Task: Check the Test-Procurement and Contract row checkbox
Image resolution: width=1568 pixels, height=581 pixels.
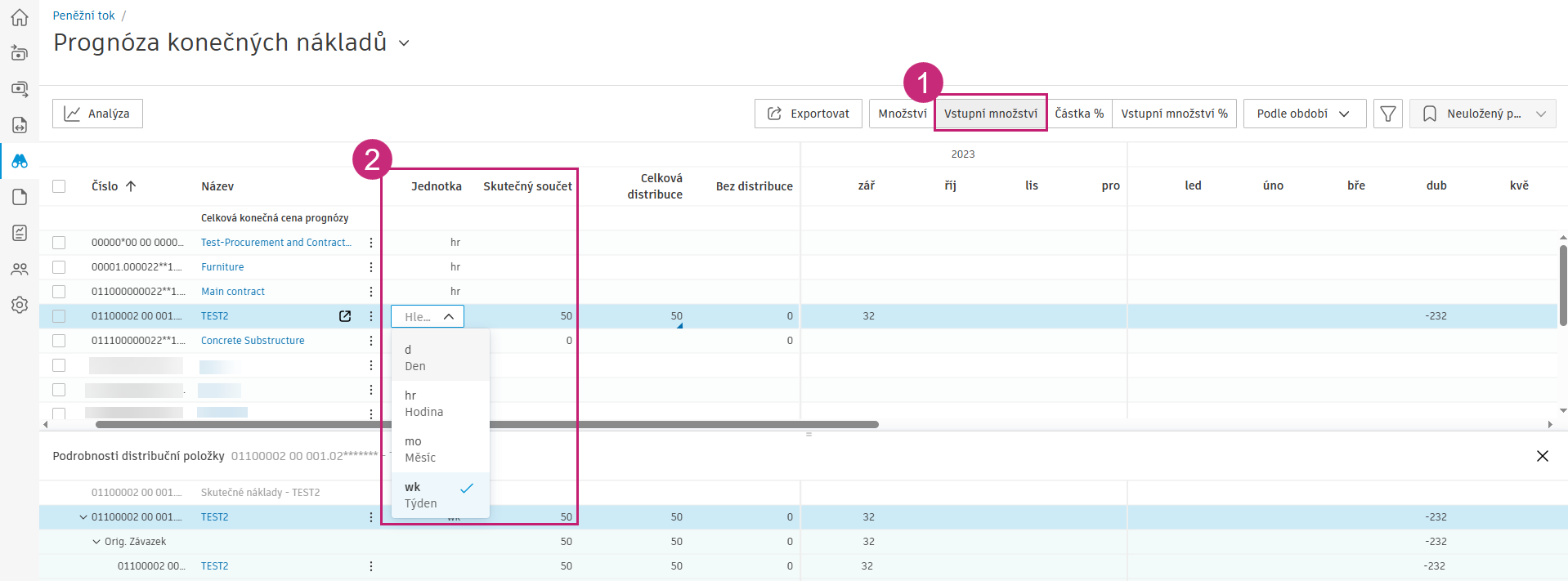Action: (59, 243)
